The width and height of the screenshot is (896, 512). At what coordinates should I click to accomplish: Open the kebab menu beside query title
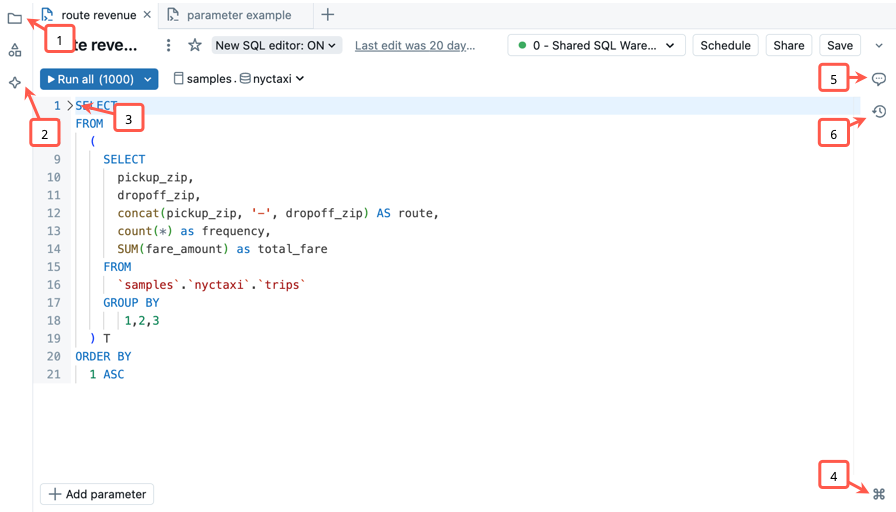(x=169, y=45)
